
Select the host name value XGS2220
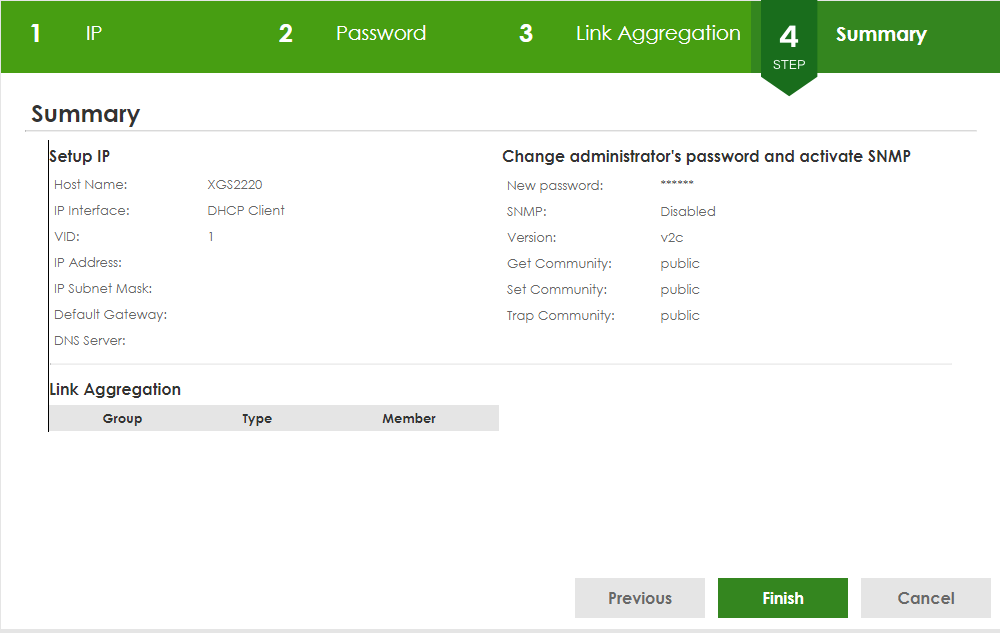pyautogui.click(x=235, y=185)
